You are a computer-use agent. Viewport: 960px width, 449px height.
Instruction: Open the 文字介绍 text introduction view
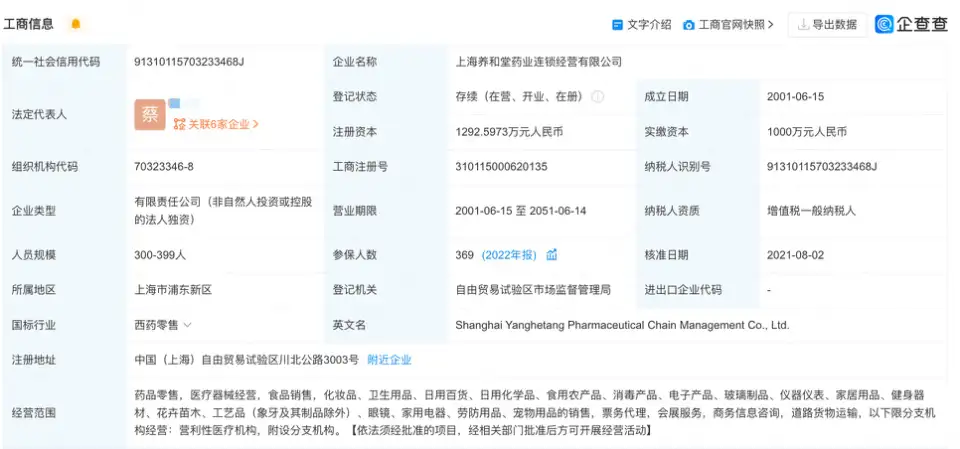coord(641,25)
